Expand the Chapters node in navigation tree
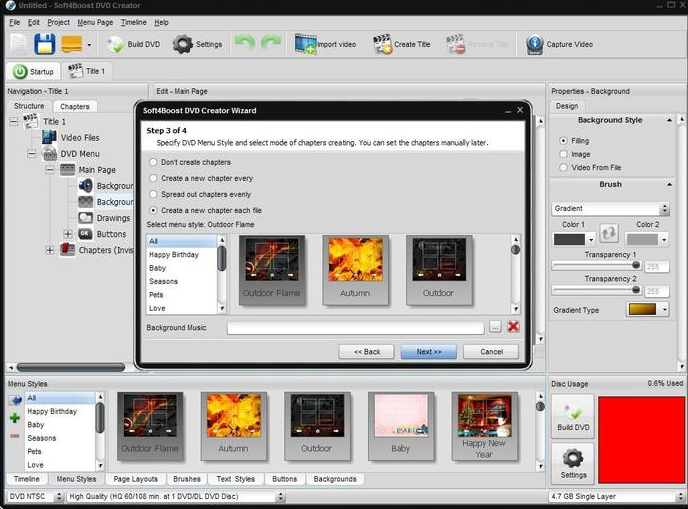Screen dimensions: 688x509 pyautogui.click(x=50, y=250)
